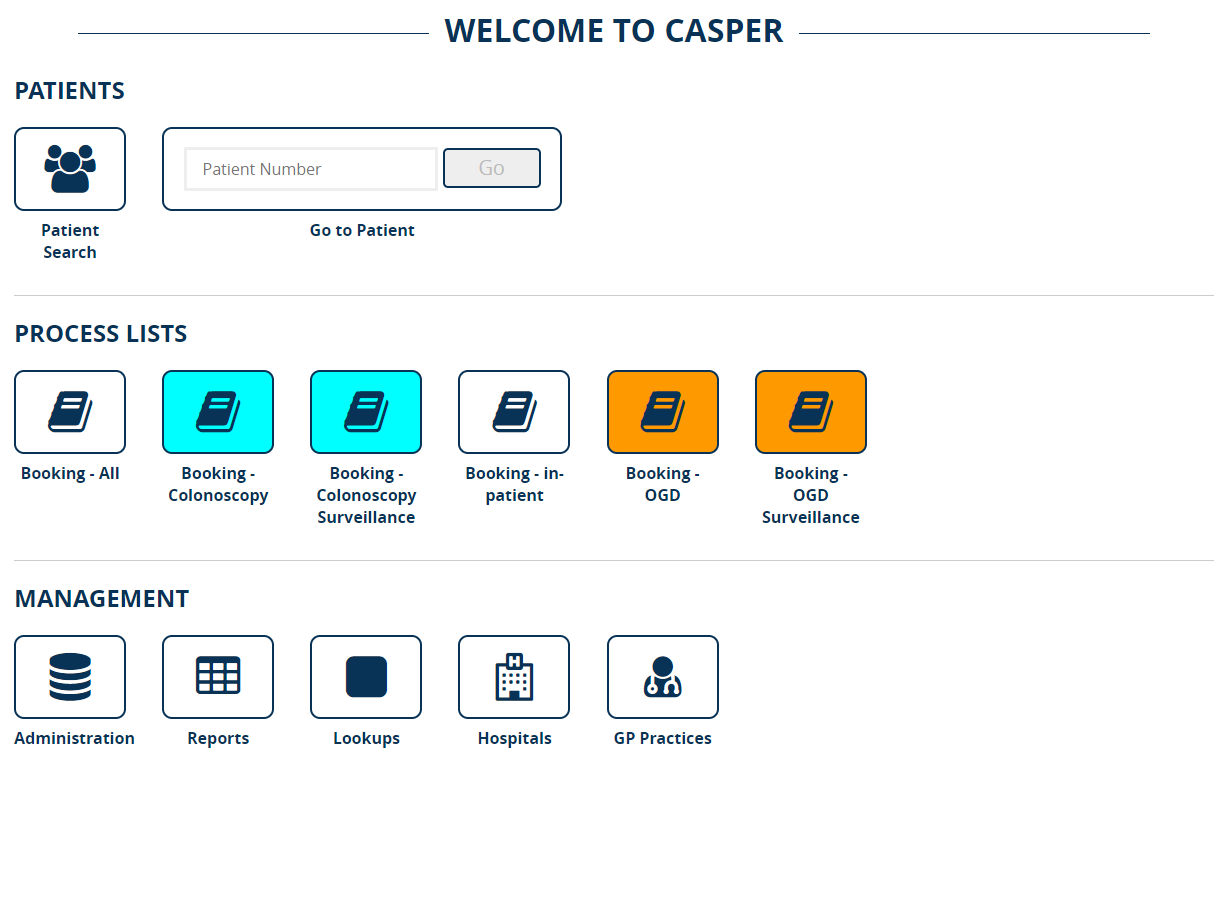Open the Administration database icon
Image resolution: width=1227 pixels, height=898 pixels.
click(x=70, y=677)
